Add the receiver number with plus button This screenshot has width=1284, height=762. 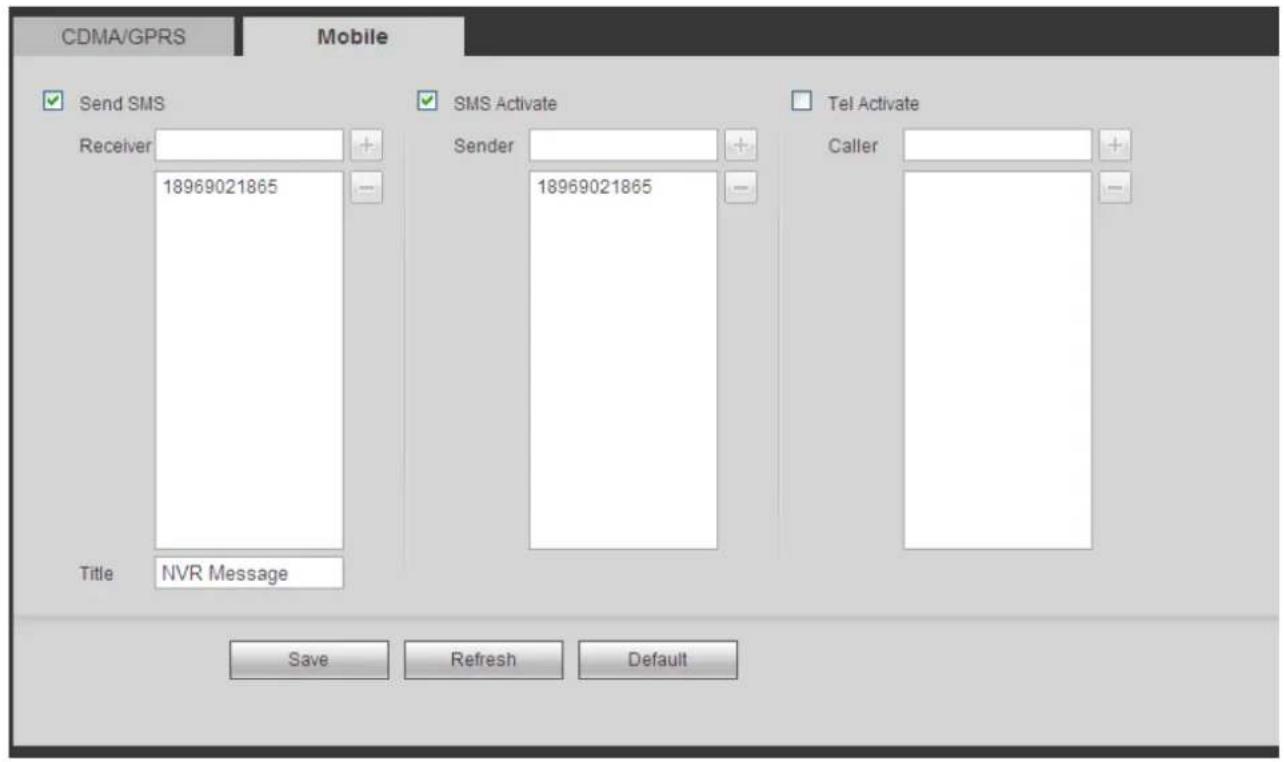coord(365,145)
